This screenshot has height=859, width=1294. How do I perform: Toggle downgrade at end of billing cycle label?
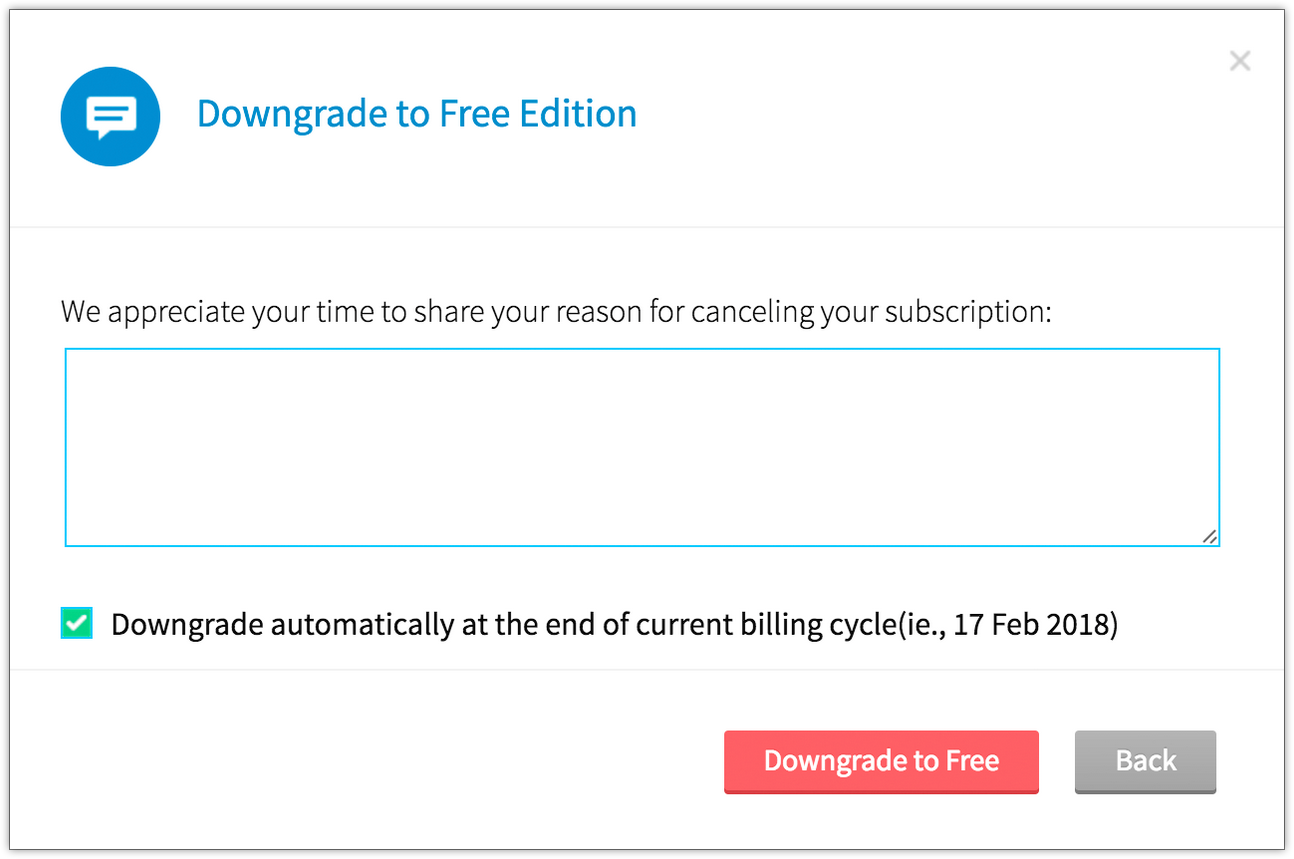pos(614,625)
